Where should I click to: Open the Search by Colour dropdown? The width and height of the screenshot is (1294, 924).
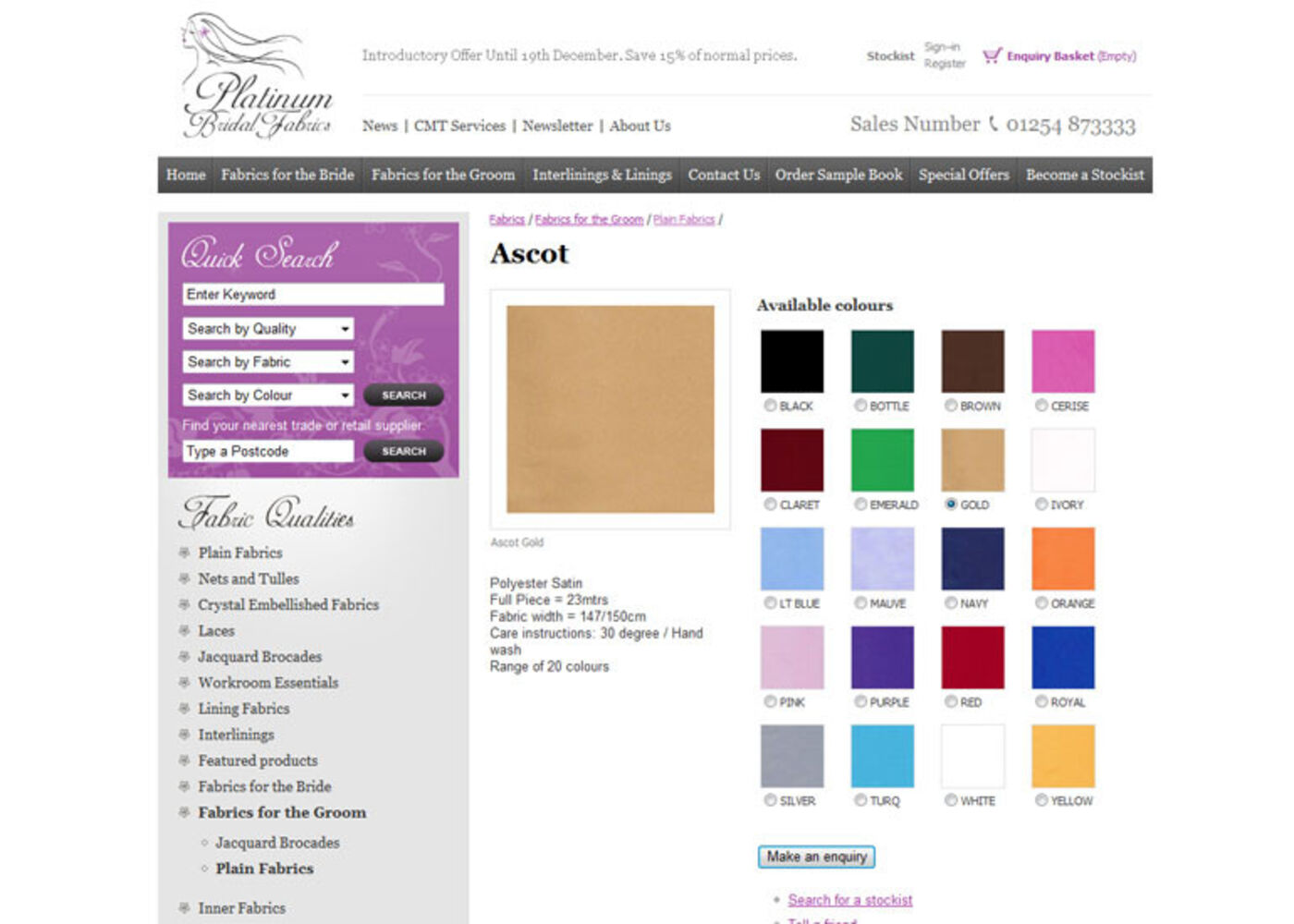(x=268, y=395)
